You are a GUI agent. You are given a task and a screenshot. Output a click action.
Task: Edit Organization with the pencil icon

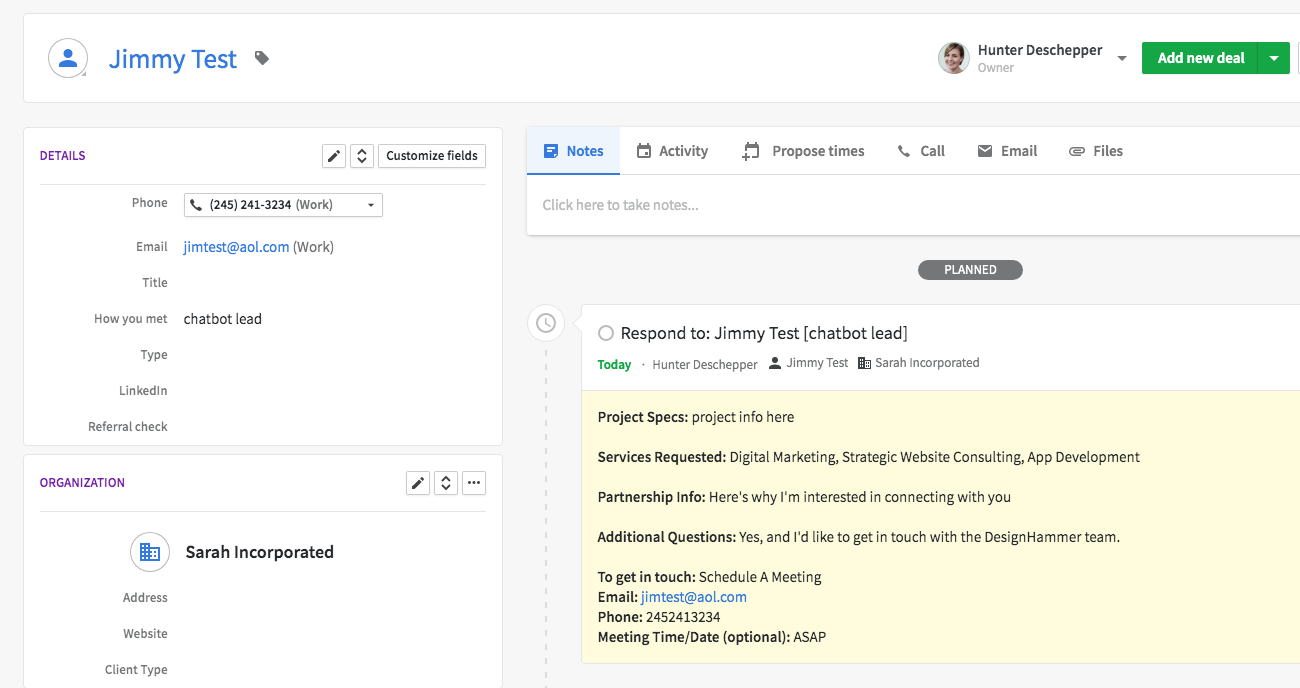pyautogui.click(x=418, y=483)
